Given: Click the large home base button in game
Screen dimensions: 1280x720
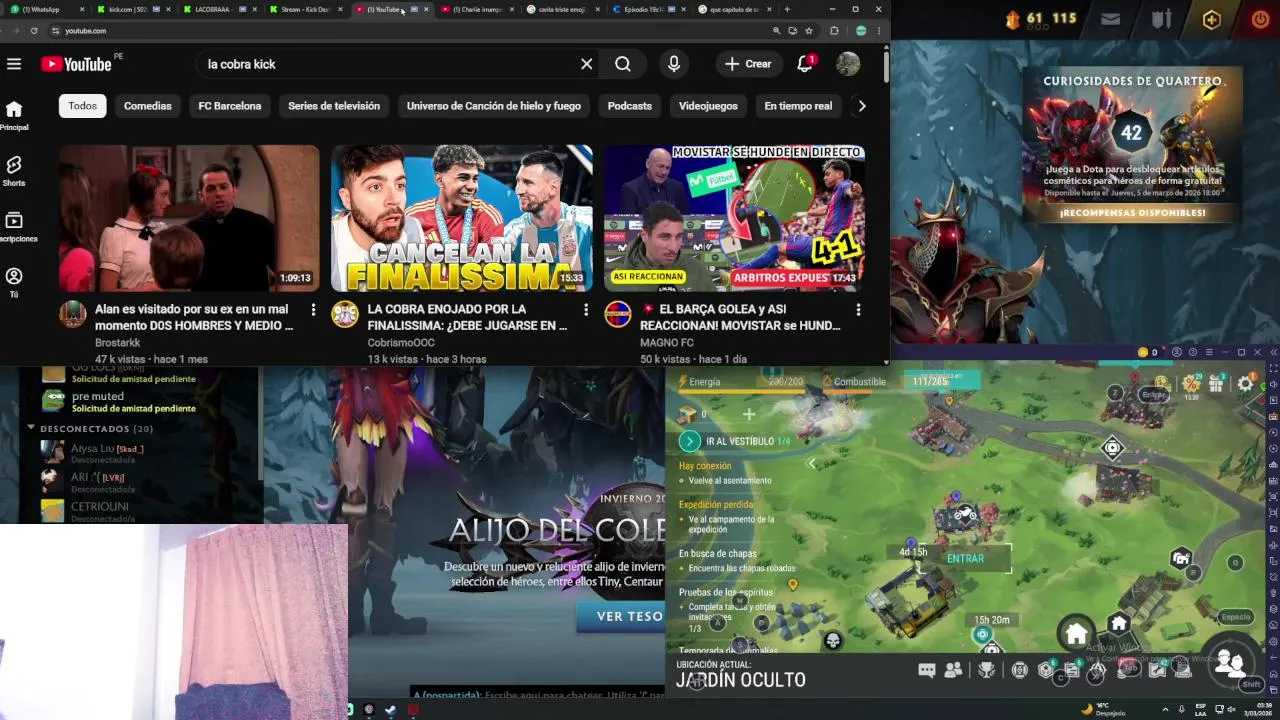Looking at the screenshot, I should [1076, 634].
